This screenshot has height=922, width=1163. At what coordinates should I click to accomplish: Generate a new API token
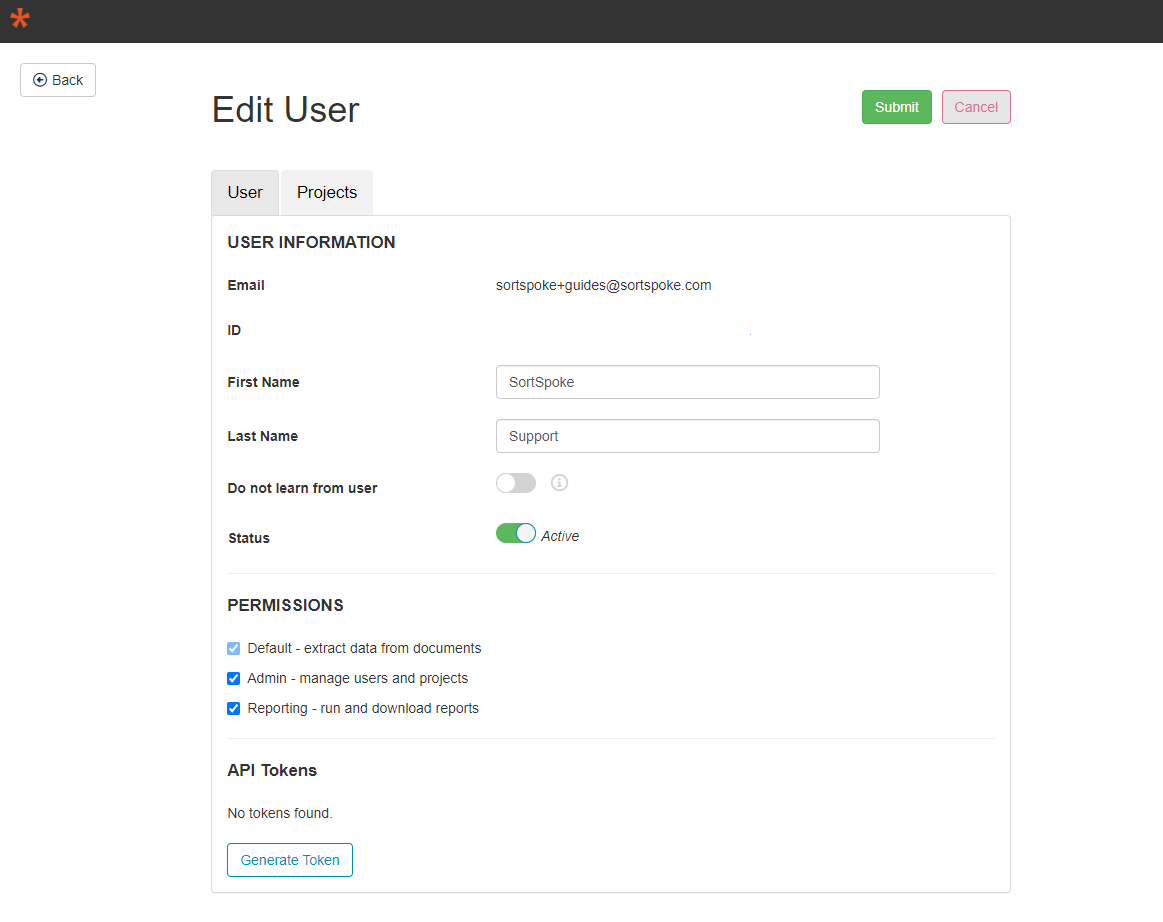tap(289, 860)
